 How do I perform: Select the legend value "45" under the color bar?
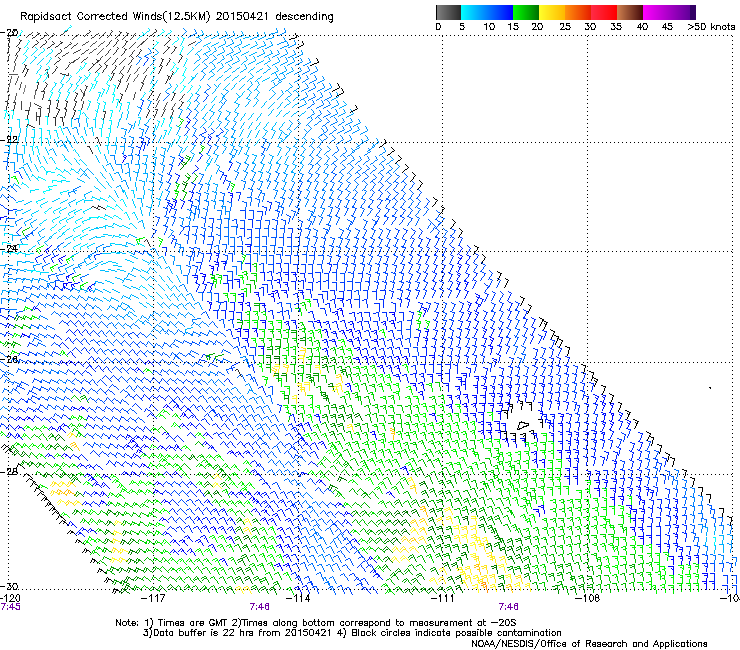pyautogui.click(x=667, y=27)
